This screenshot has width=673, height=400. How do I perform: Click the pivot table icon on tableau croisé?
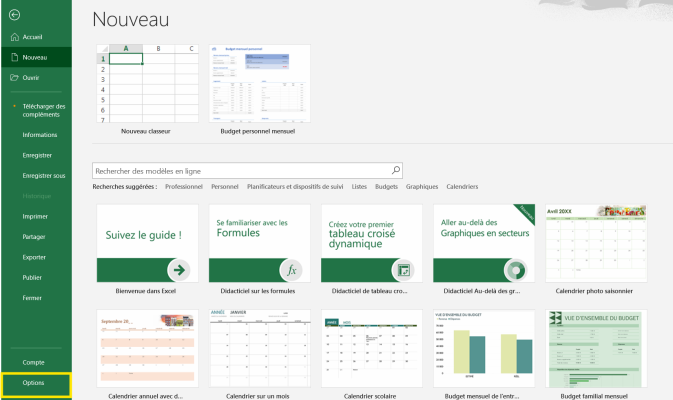[x=403, y=270]
